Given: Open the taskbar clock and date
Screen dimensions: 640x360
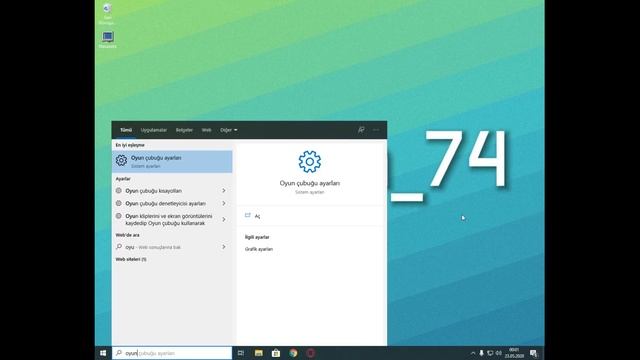Looking at the screenshot, I should pos(514,353).
